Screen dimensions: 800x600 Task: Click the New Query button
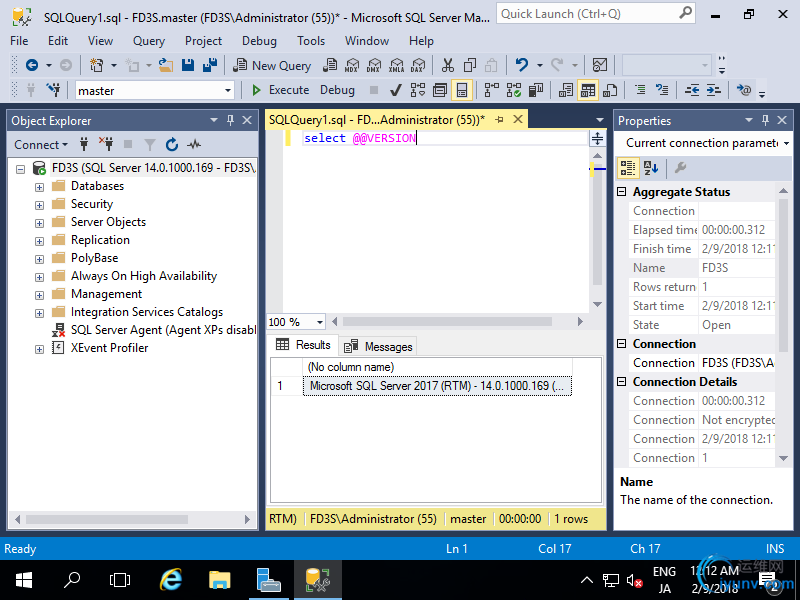click(272, 65)
